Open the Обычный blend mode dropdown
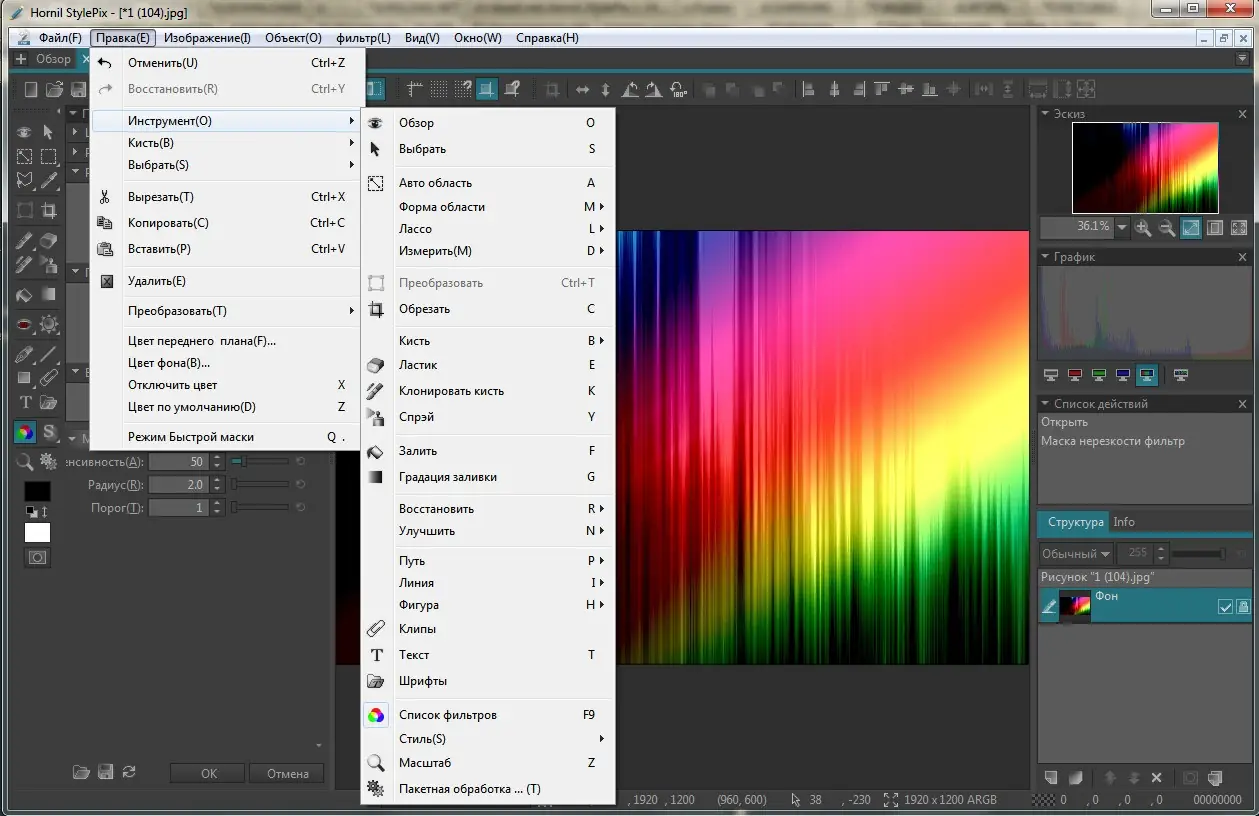 1075,554
